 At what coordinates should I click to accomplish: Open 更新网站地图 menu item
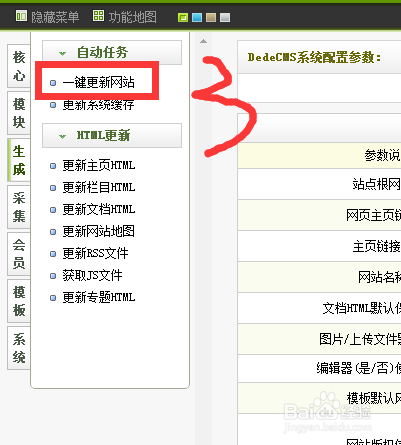98,231
